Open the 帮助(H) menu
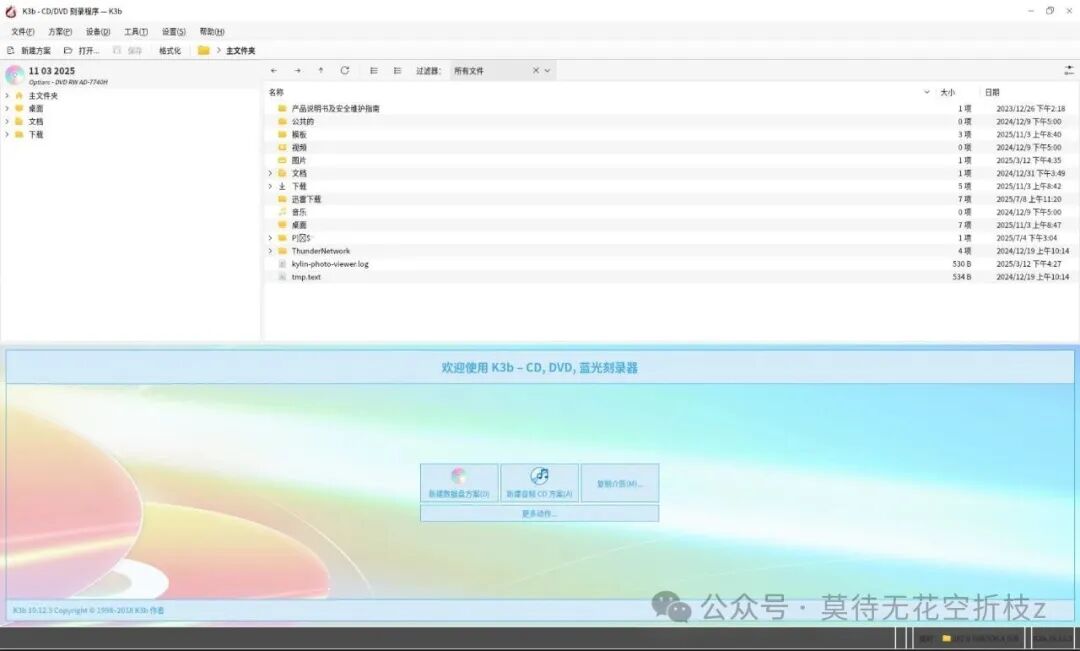This screenshot has height=651, width=1080. (x=211, y=32)
